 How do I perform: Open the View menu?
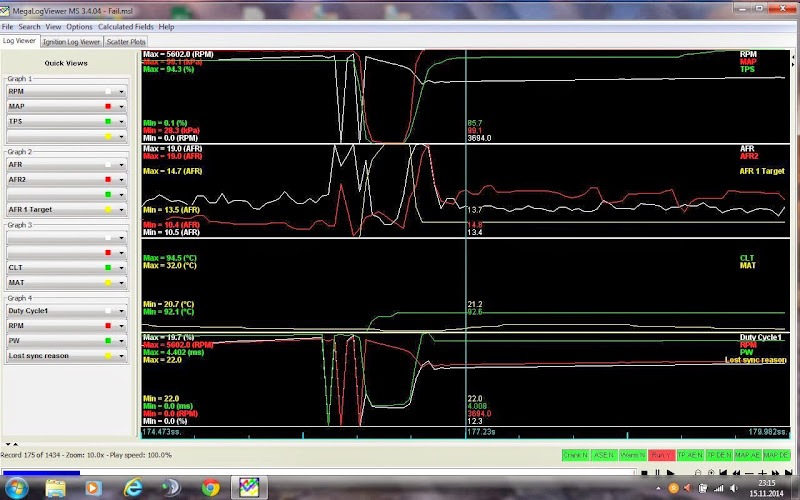click(x=53, y=27)
